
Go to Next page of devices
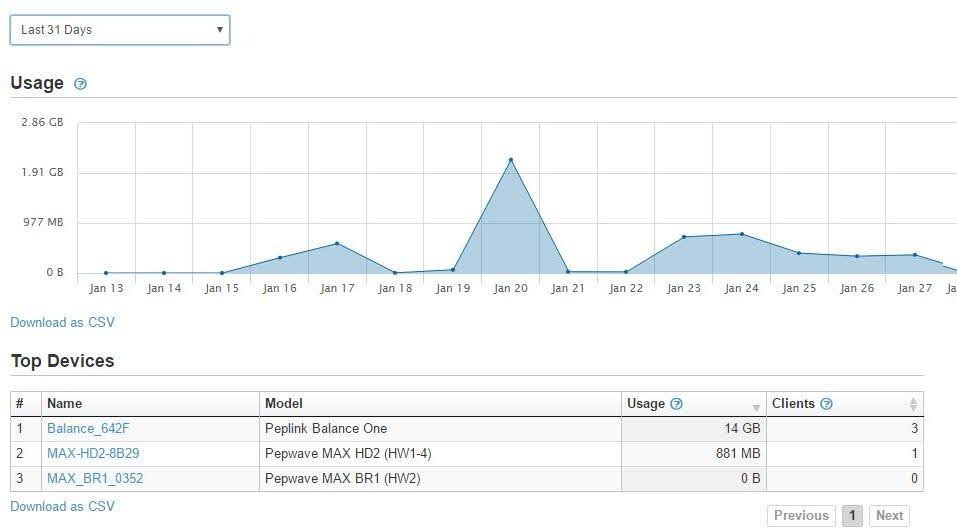tap(889, 516)
